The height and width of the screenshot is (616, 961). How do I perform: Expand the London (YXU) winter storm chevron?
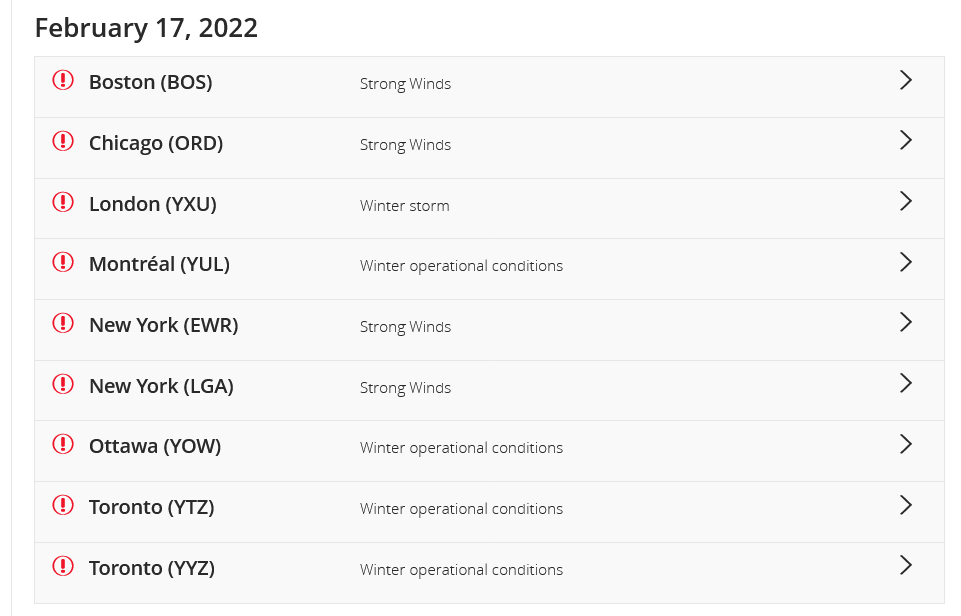click(x=906, y=201)
